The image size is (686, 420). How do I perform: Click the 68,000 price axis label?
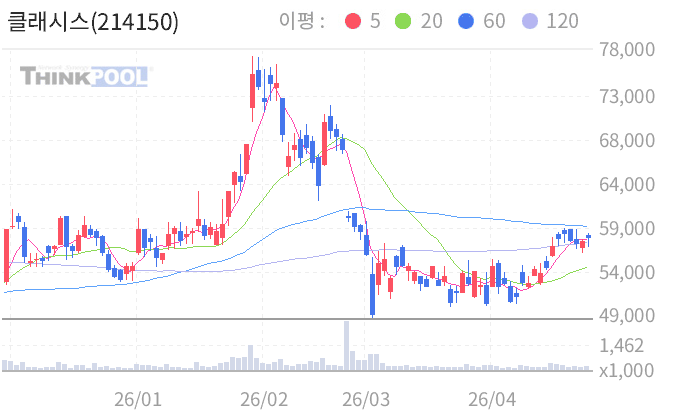coord(627,140)
